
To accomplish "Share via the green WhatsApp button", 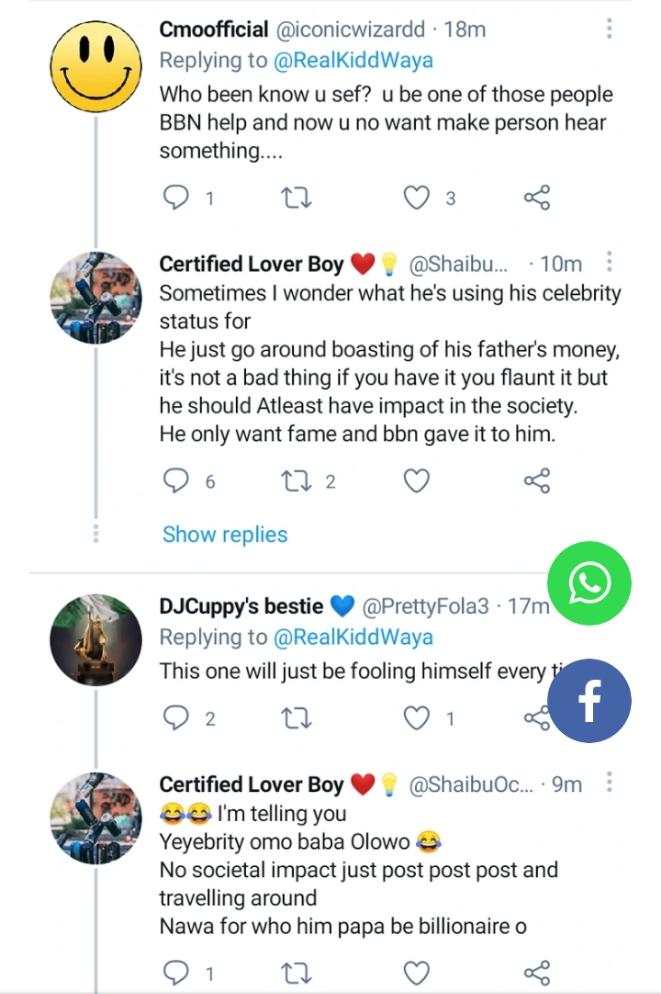I will [x=589, y=584].
